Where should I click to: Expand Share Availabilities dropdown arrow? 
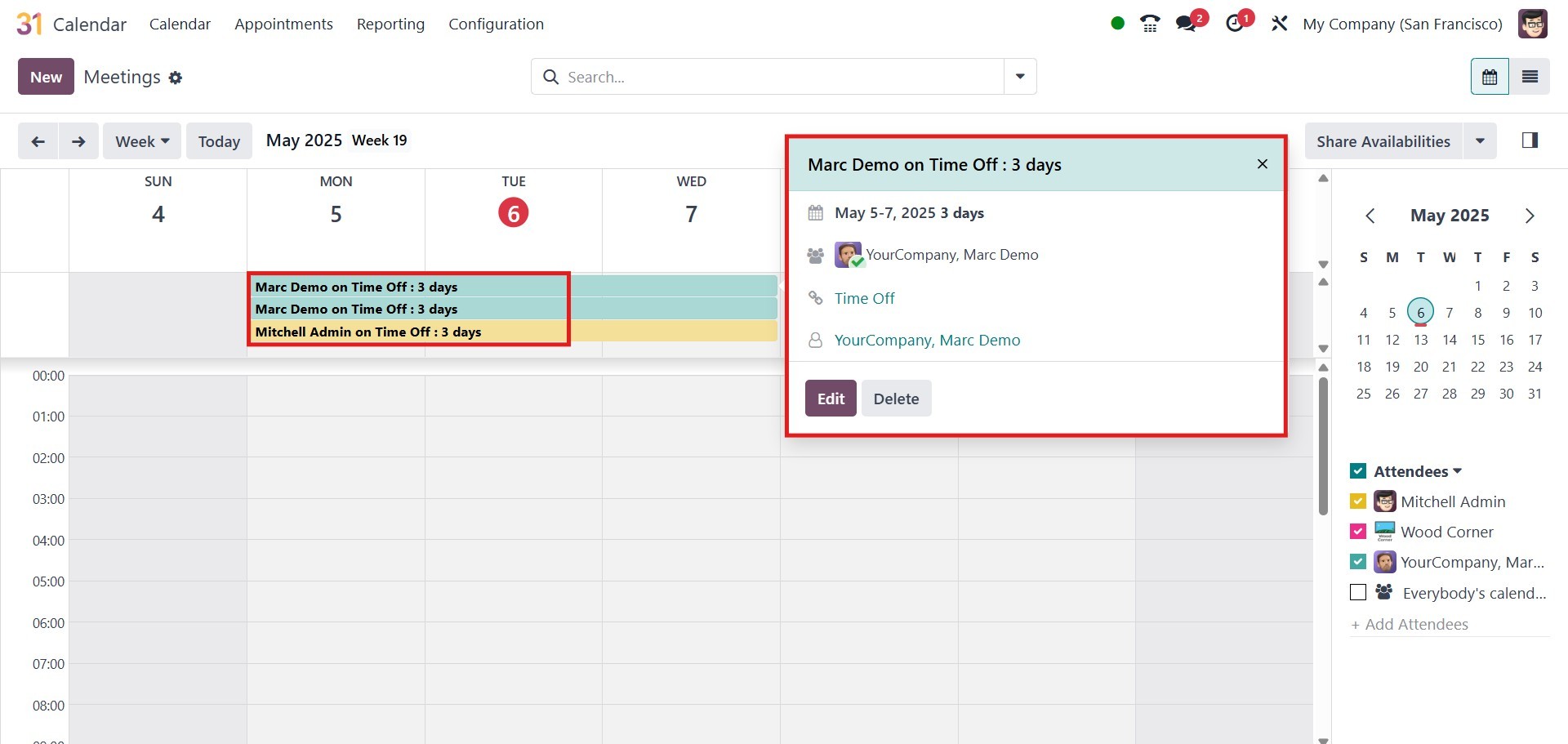point(1480,141)
